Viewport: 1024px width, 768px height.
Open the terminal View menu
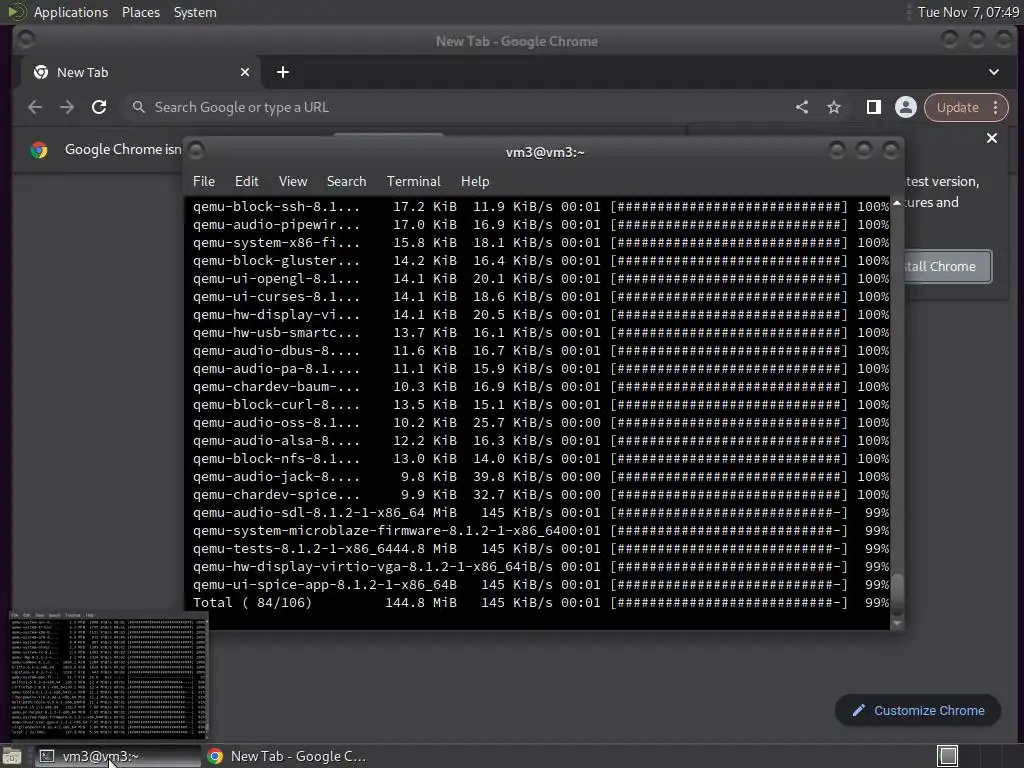(293, 182)
